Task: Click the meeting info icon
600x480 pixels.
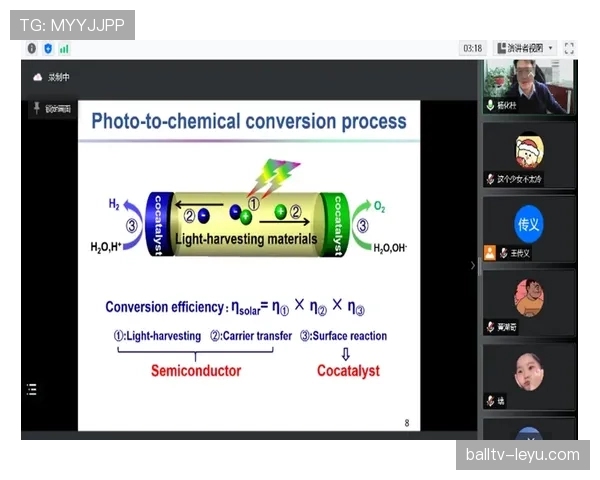Action: (x=31, y=48)
